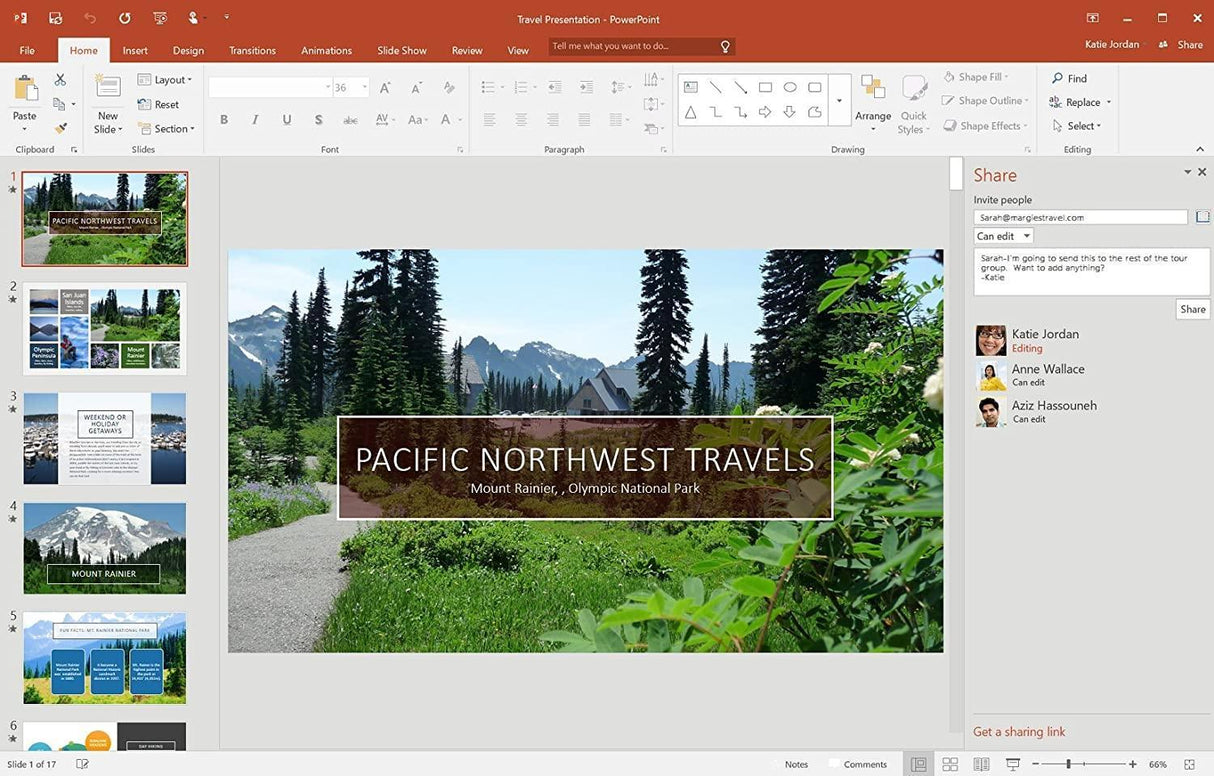Click the Get a sharing link
This screenshot has height=776, width=1214.
1018,731
